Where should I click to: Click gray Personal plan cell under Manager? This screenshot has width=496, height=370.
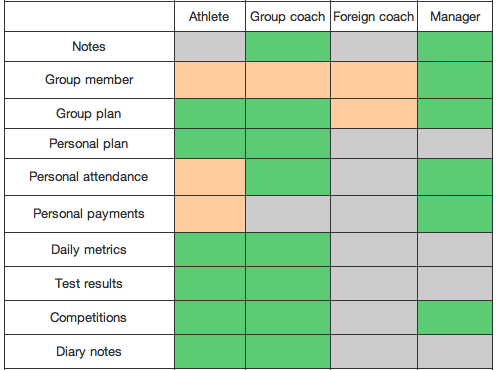[x=455, y=144]
